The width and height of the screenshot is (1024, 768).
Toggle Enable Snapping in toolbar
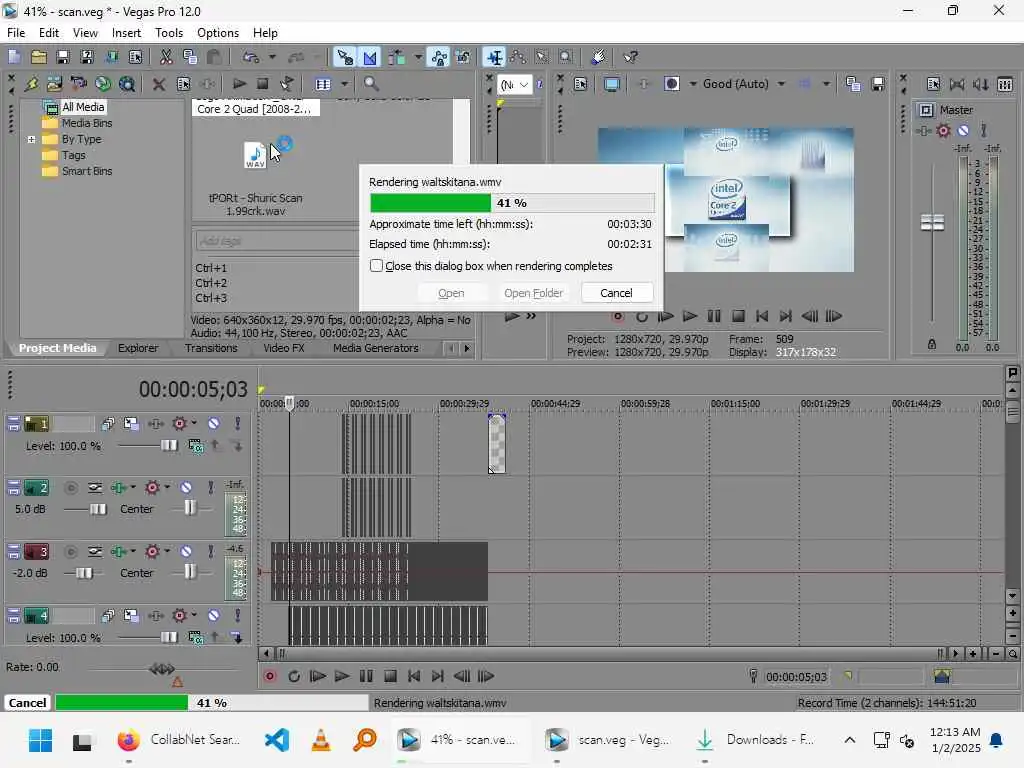(345, 57)
